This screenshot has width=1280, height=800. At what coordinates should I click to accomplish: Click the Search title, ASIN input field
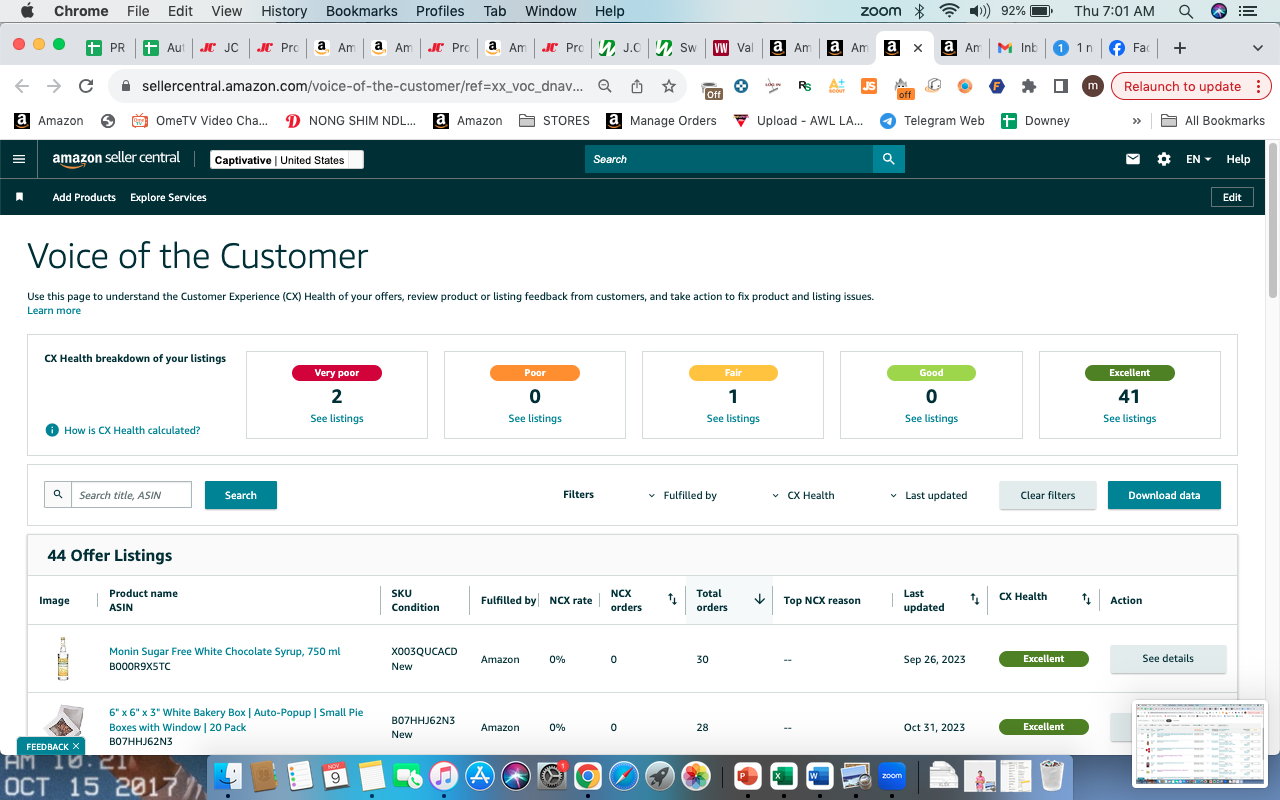(x=131, y=495)
